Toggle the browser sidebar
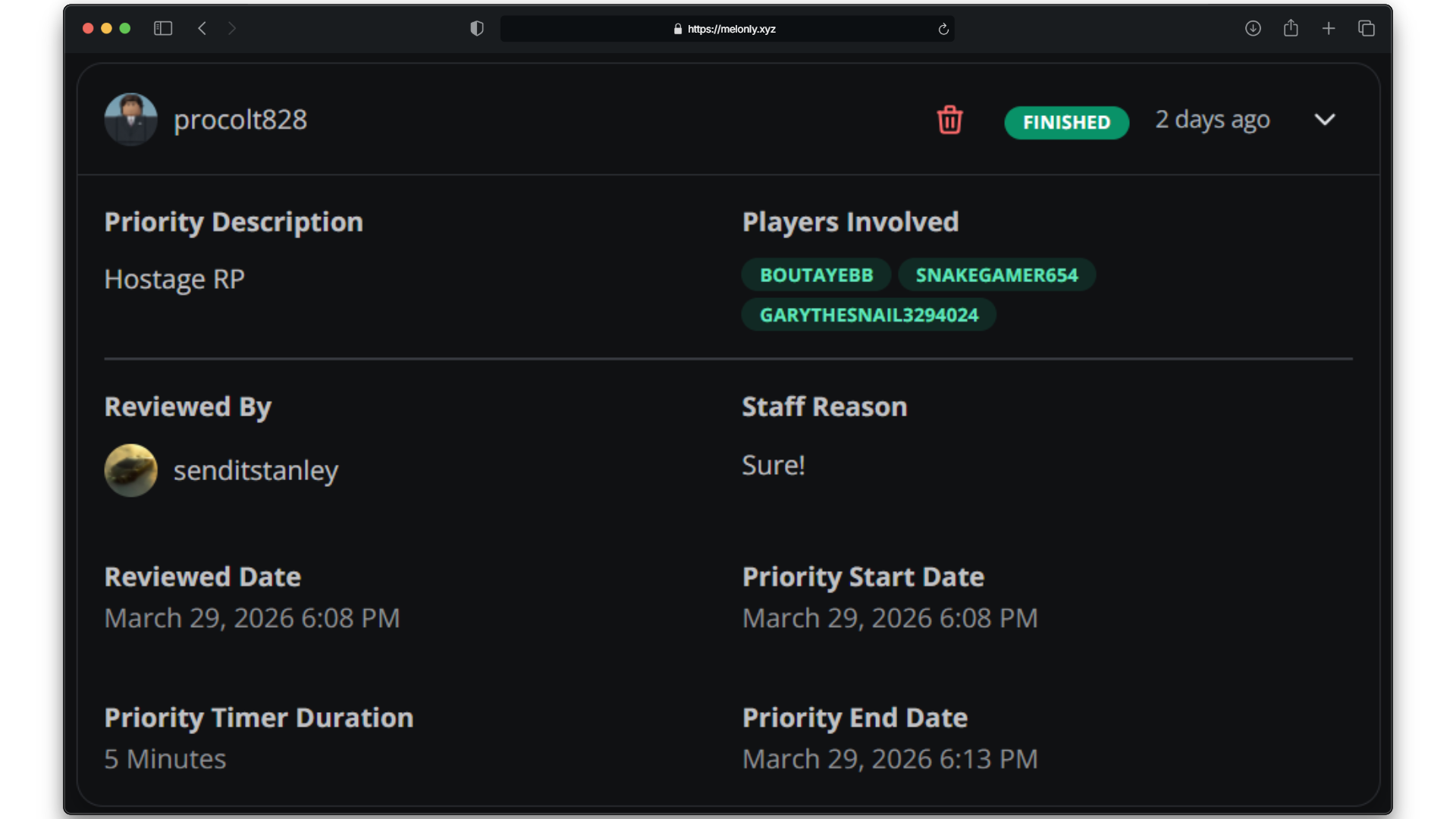The height and width of the screenshot is (819, 1456). pos(163,29)
